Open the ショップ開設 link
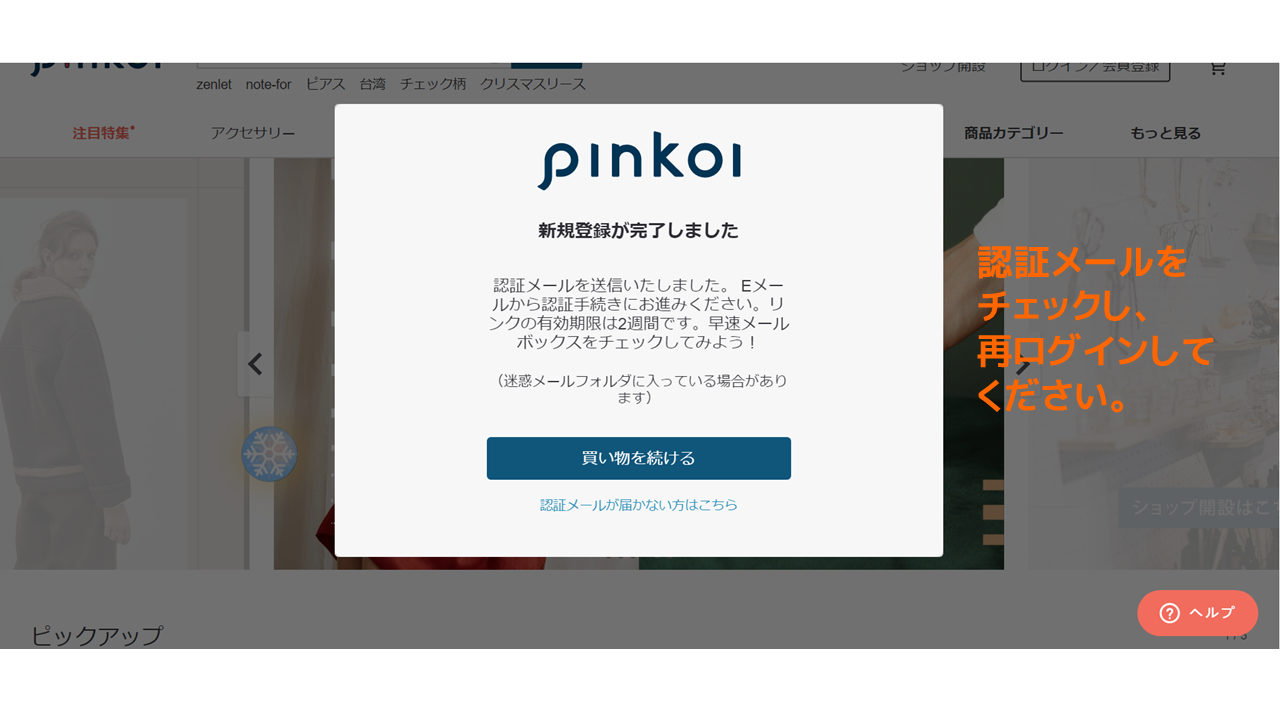1280x720 pixels. pos(943,67)
